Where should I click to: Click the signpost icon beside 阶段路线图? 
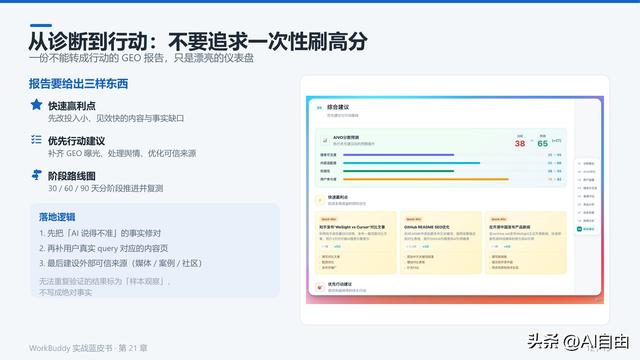(36, 175)
